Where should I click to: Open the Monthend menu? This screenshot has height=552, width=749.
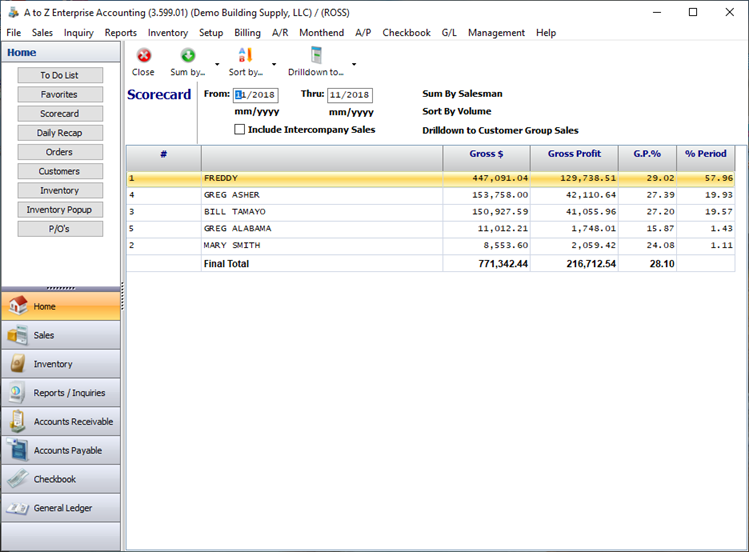(321, 33)
